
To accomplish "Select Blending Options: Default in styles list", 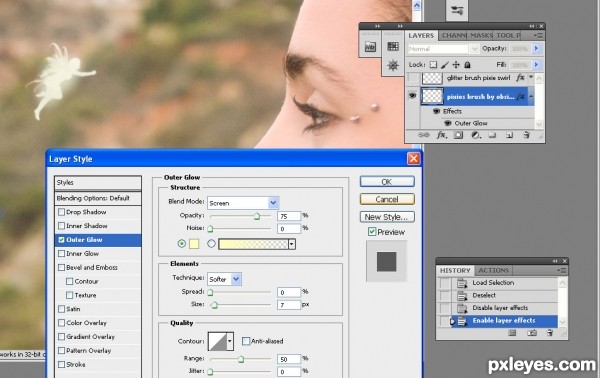I will point(98,198).
